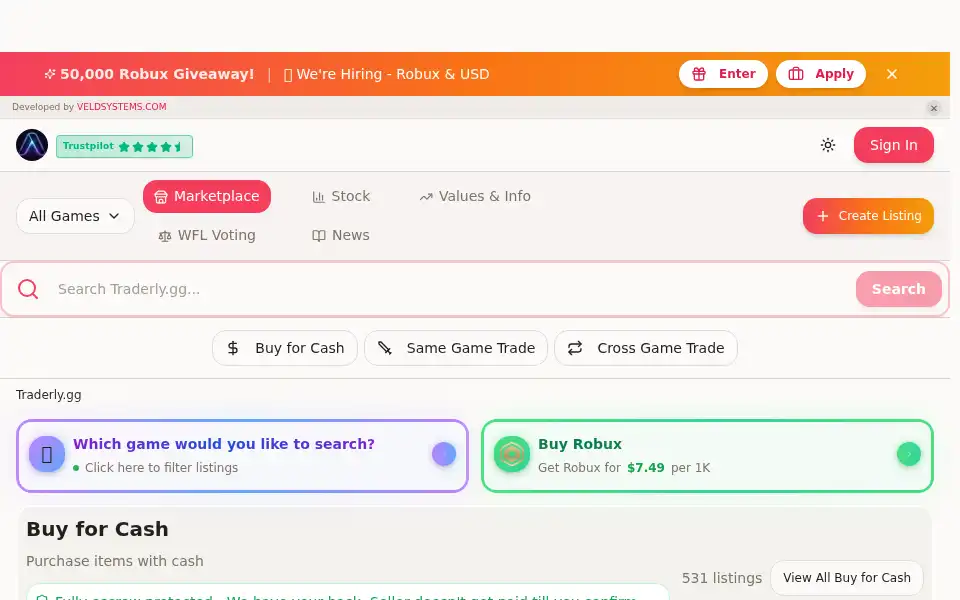Click the pink Search button
Viewport: 960px width, 600px height.
point(898,289)
